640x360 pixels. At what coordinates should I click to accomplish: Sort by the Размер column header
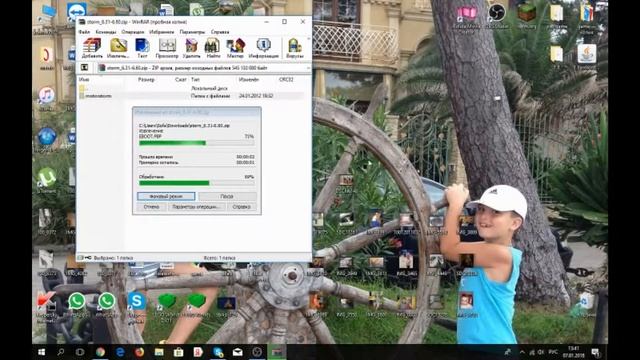[x=146, y=80]
